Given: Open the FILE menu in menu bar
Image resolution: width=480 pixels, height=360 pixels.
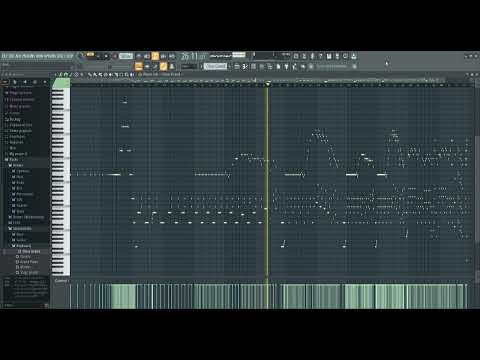Looking at the screenshot, I should pyautogui.click(x=4, y=56).
